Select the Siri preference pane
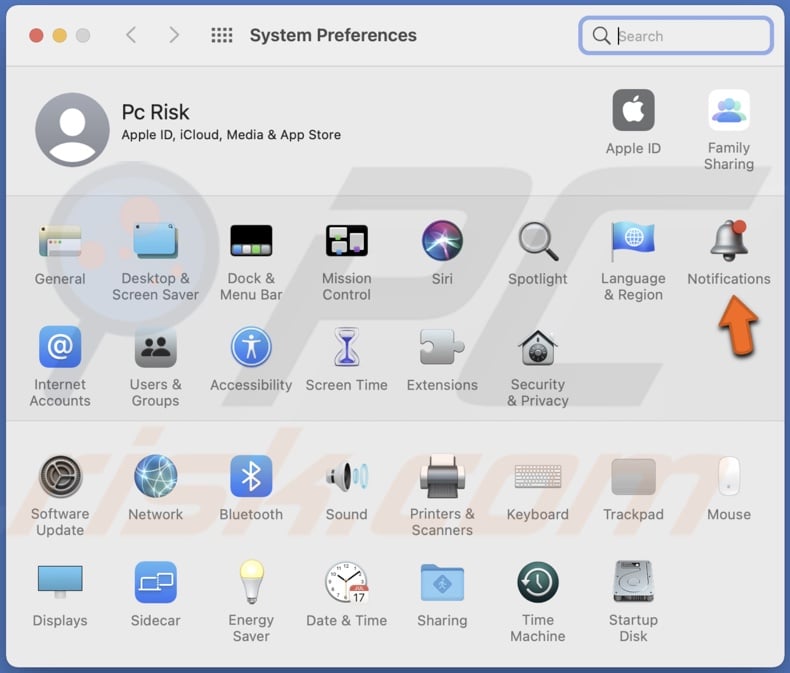 click(x=442, y=242)
